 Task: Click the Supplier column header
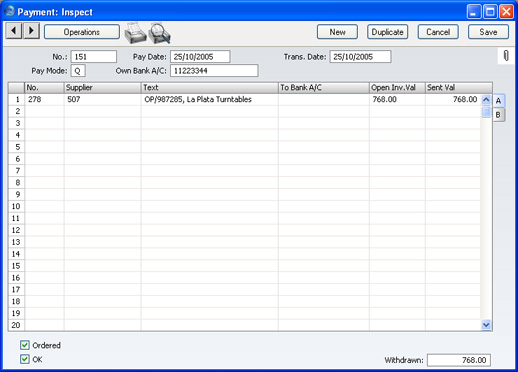point(102,88)
